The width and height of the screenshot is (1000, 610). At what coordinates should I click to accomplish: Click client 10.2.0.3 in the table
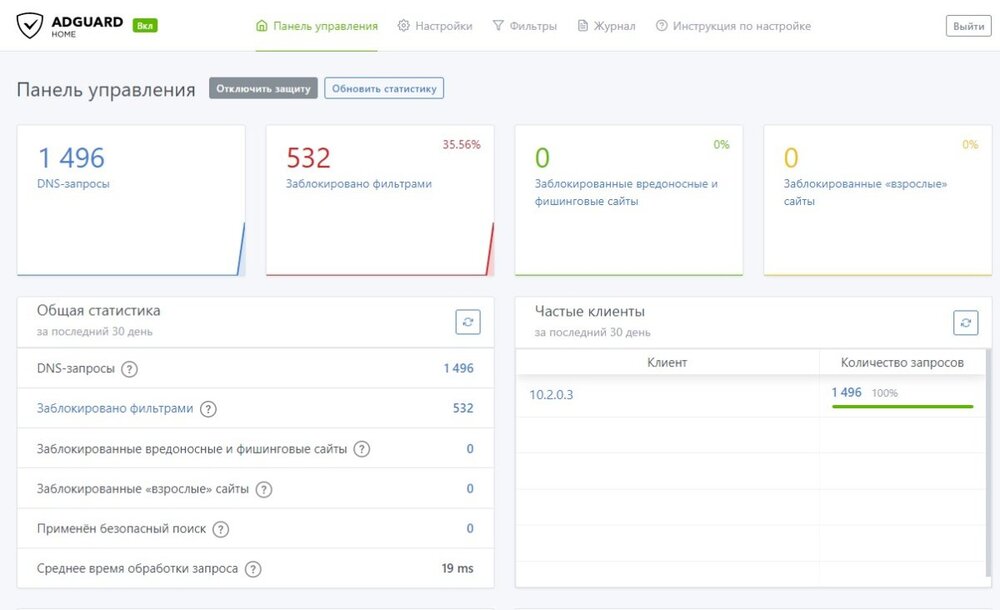point(551,394)
